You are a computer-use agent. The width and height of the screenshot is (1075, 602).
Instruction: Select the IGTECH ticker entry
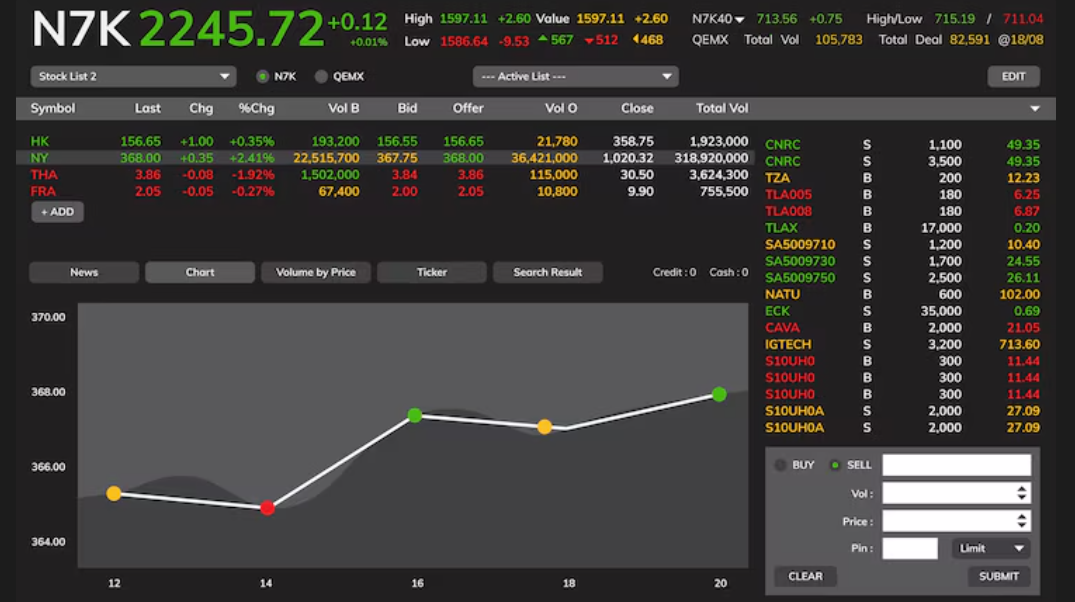[x=902, y=344]
